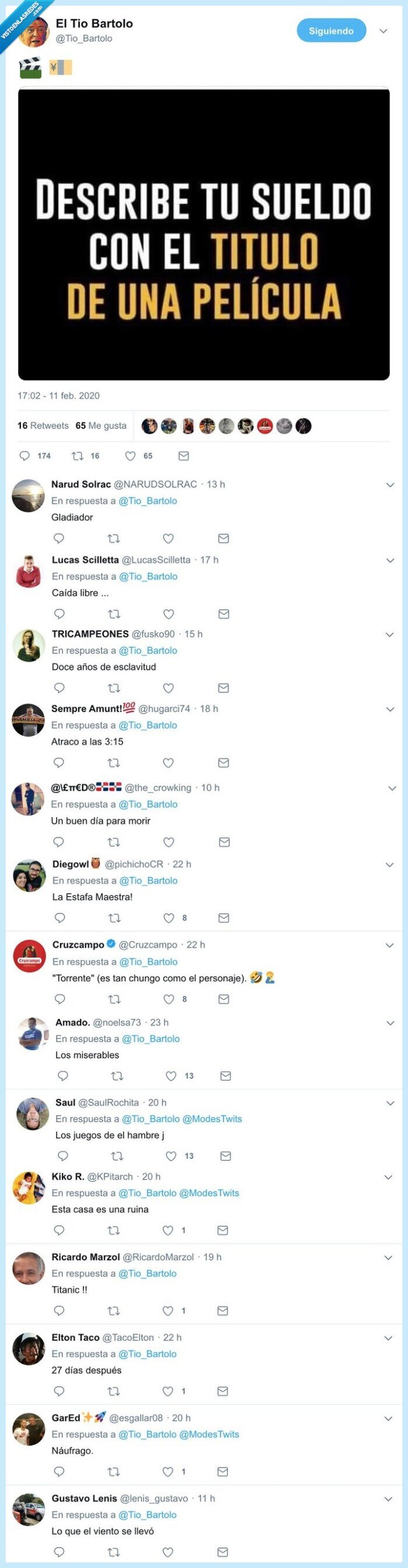Toggle the Siguiendo follow button

pos(331,31)
